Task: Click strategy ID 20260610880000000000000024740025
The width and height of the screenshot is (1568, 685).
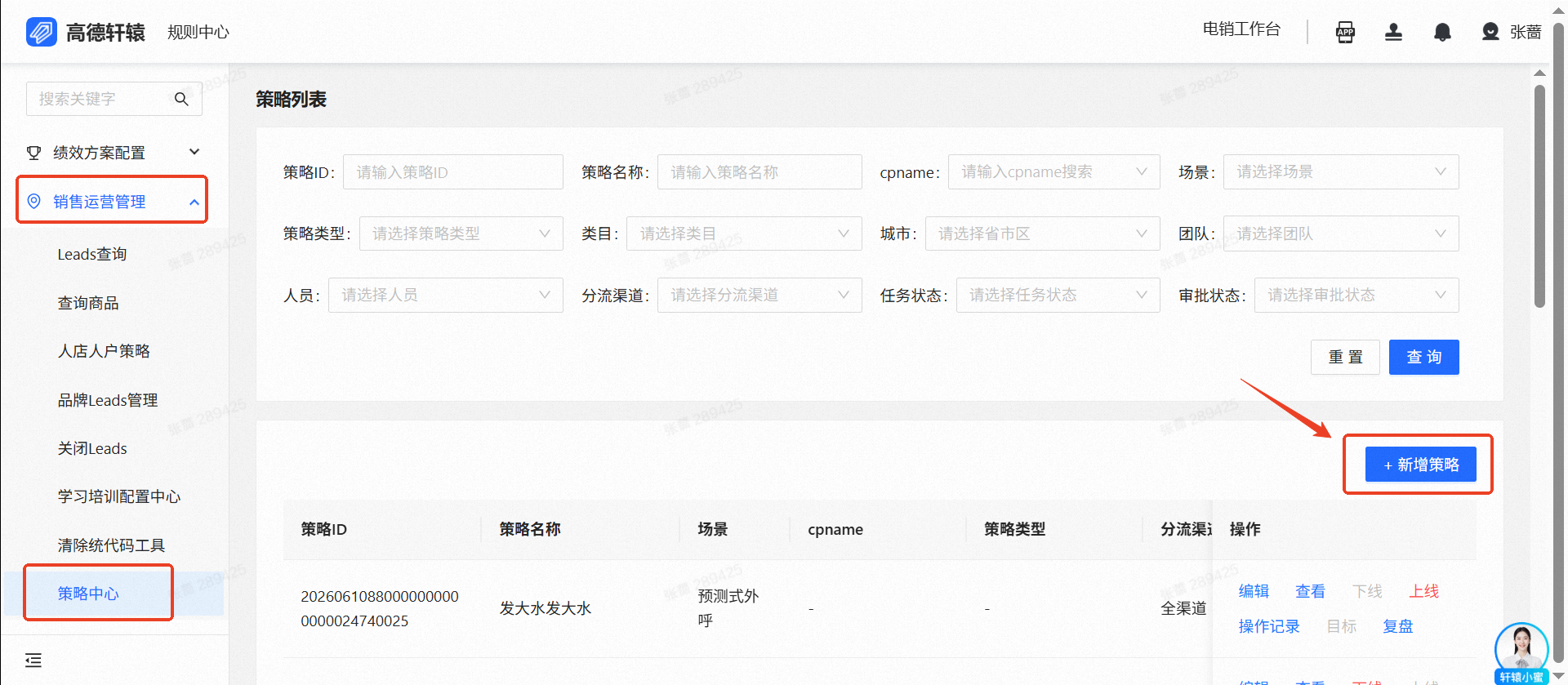Action: (x=380, y=608)
